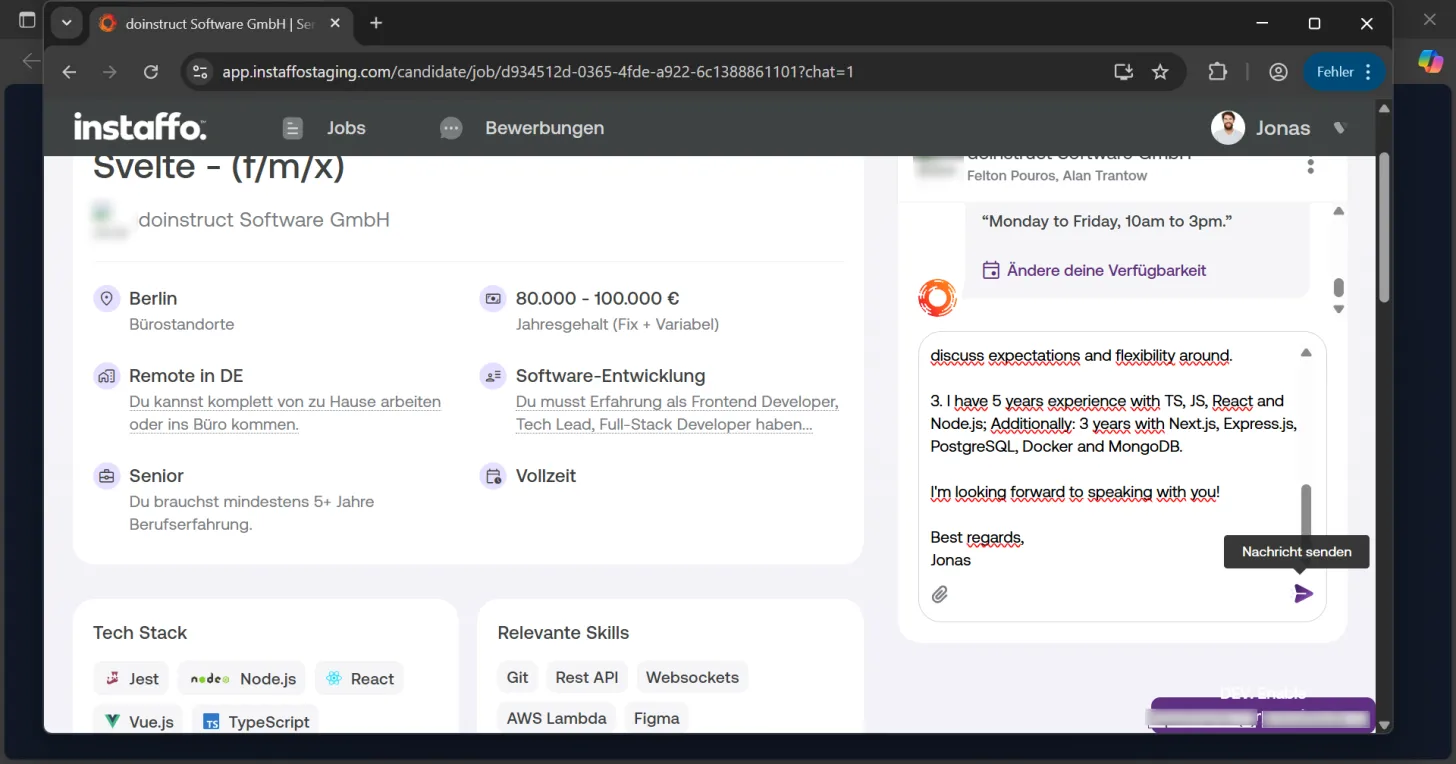Bookmark this page with the star icon
The width and height of the screenshot is (1456, 764).
pyautogui.click(x=1160, y=72)
